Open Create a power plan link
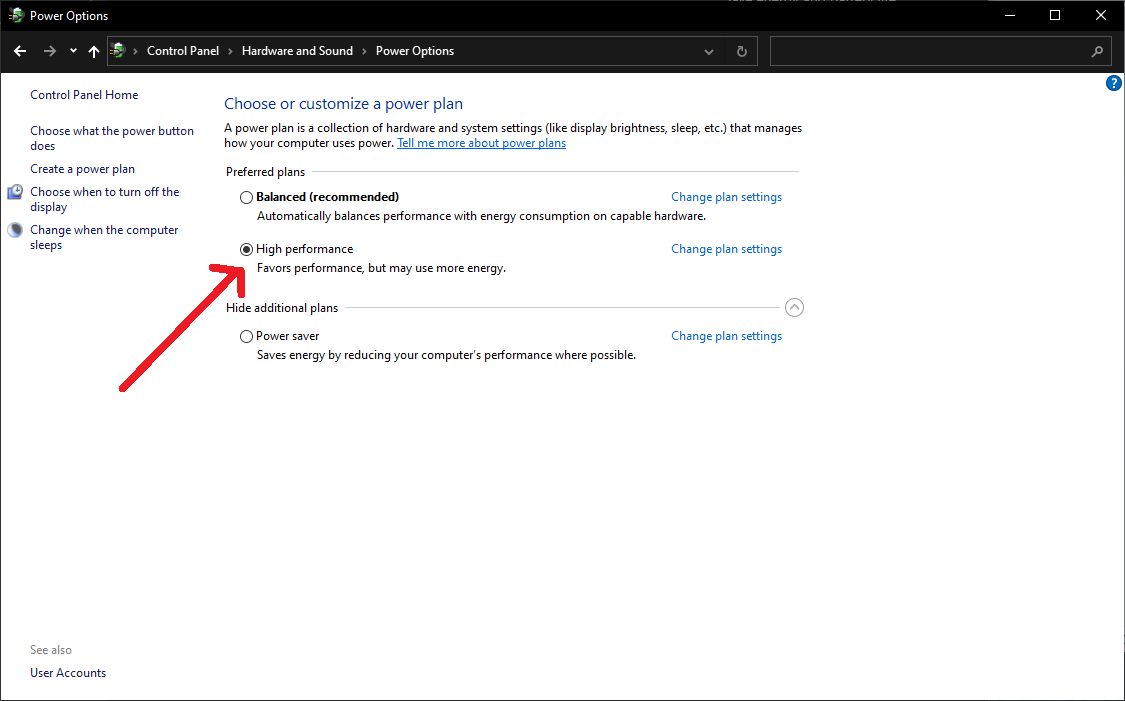The image size is (1125, 701). [x=82, y=169]
